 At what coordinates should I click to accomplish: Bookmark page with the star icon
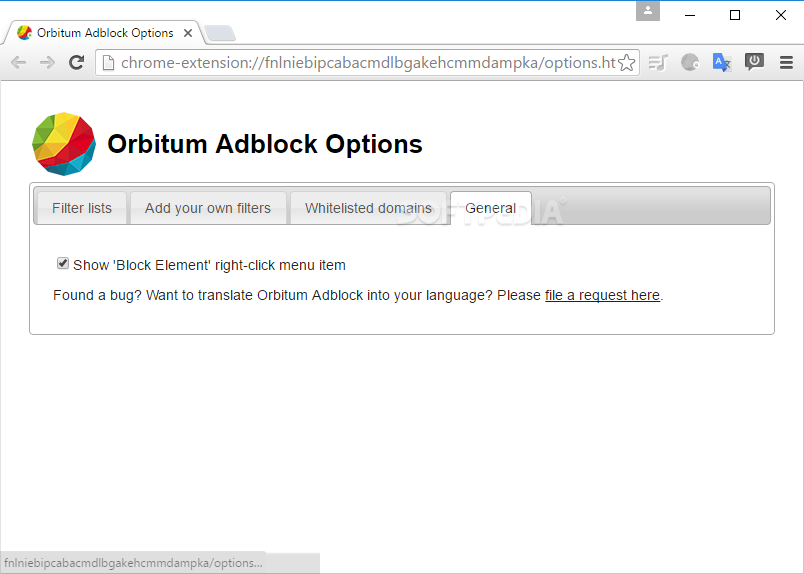[626, 63]
